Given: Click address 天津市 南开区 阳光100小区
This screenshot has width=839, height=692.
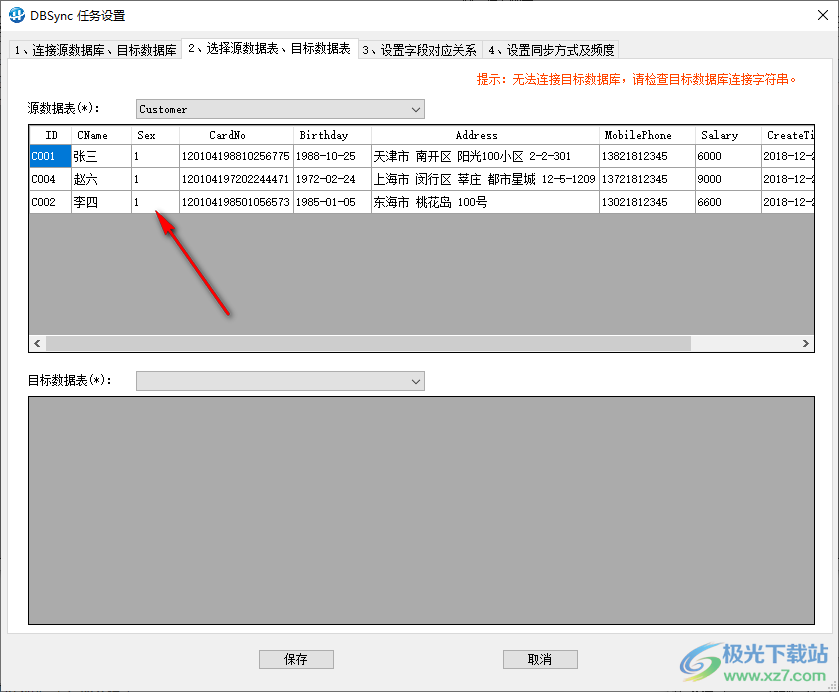Looking at the screenshot, I should coord(485,156).
